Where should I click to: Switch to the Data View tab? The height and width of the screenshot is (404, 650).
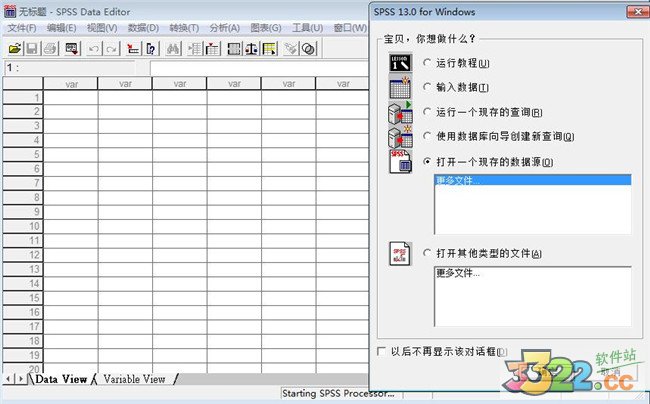tap(61, 379)
